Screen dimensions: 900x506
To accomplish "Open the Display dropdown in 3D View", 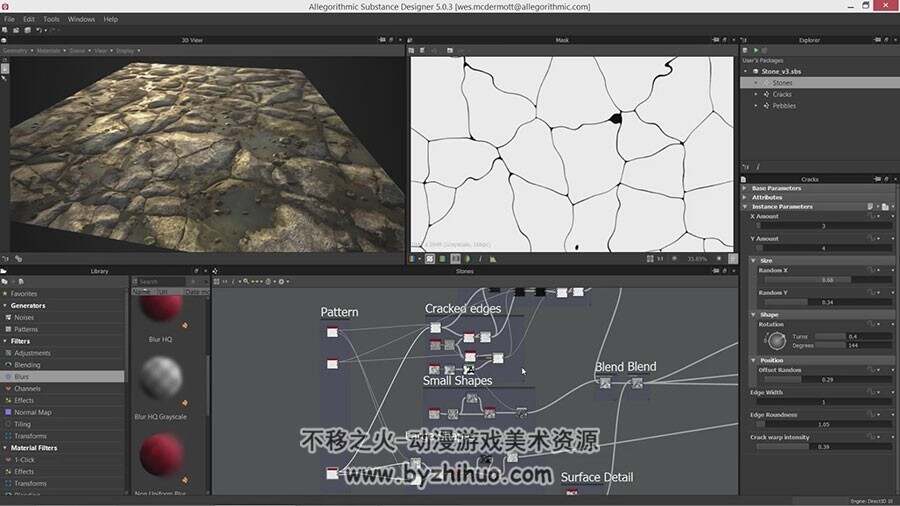I will [127, 50].
